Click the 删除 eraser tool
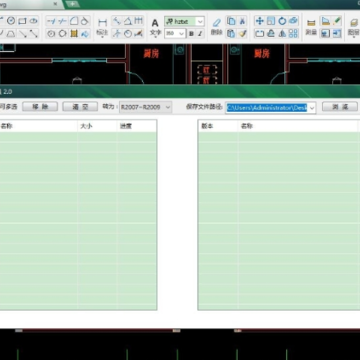Viewport: 360px width, 360px height. (217, 27)
